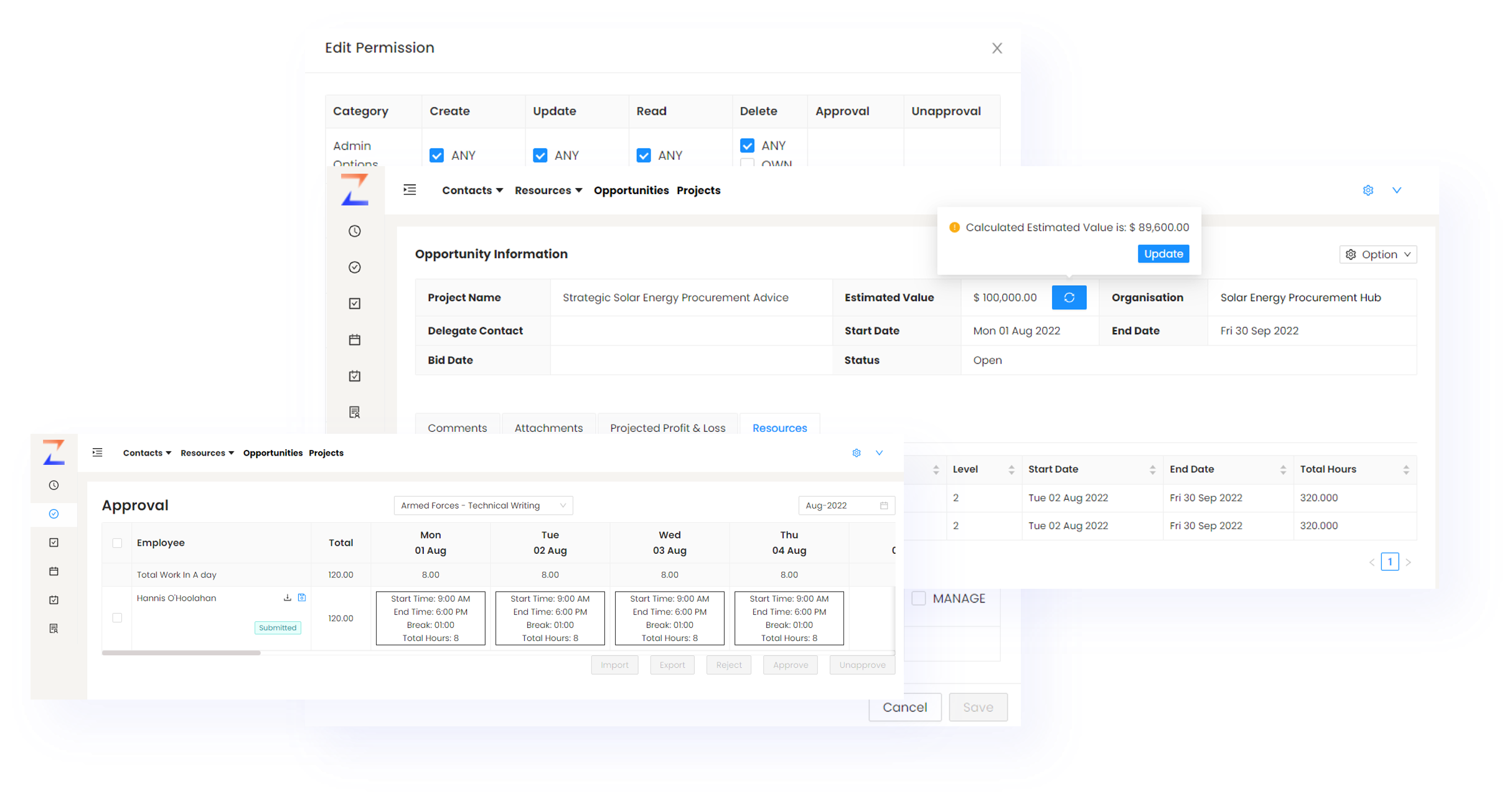This screenshot has height=801, width=1512.
Task: Click calendar icon in Opportunity sidebar
Action: (355, 340)
